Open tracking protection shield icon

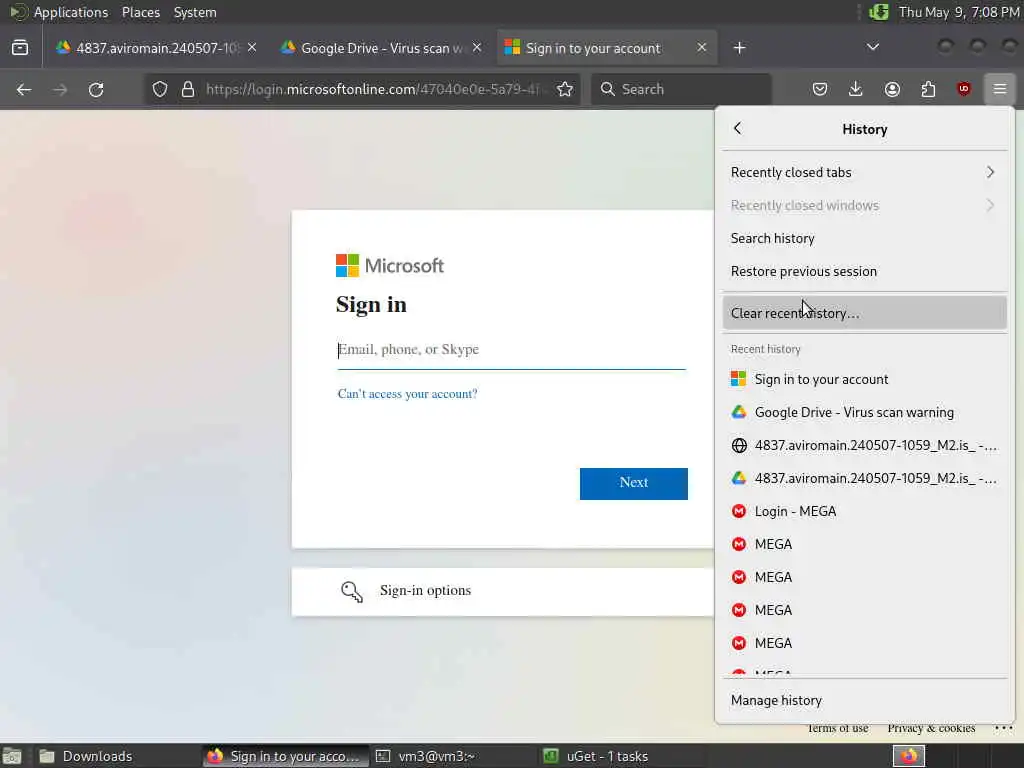[160, 89]
